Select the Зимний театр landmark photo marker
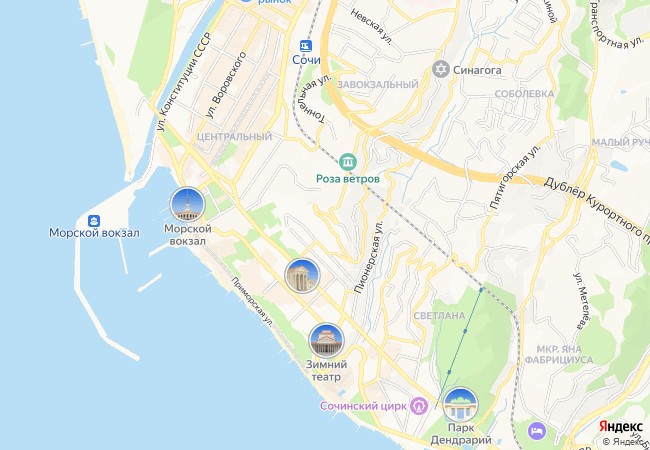 coord(326,341)
